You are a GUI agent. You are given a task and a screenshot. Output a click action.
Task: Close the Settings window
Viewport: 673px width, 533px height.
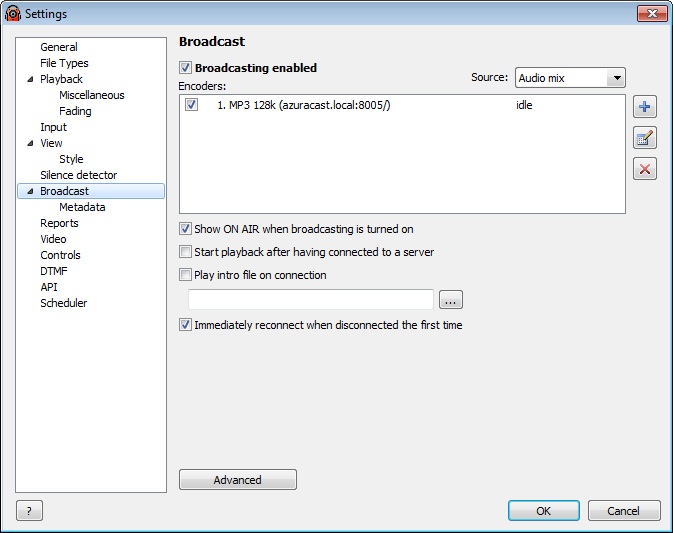(652, 13)
